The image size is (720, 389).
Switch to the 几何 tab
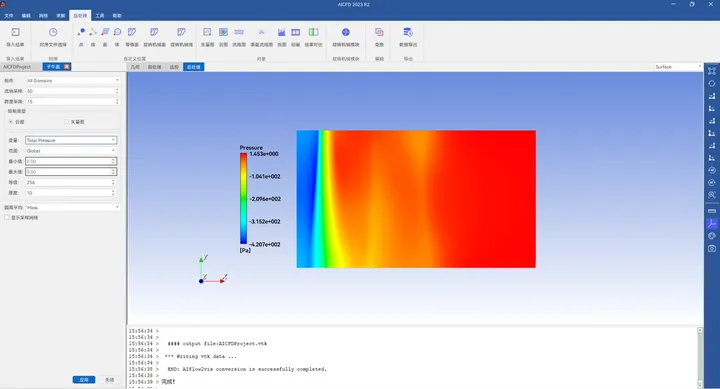coord(135,67)
